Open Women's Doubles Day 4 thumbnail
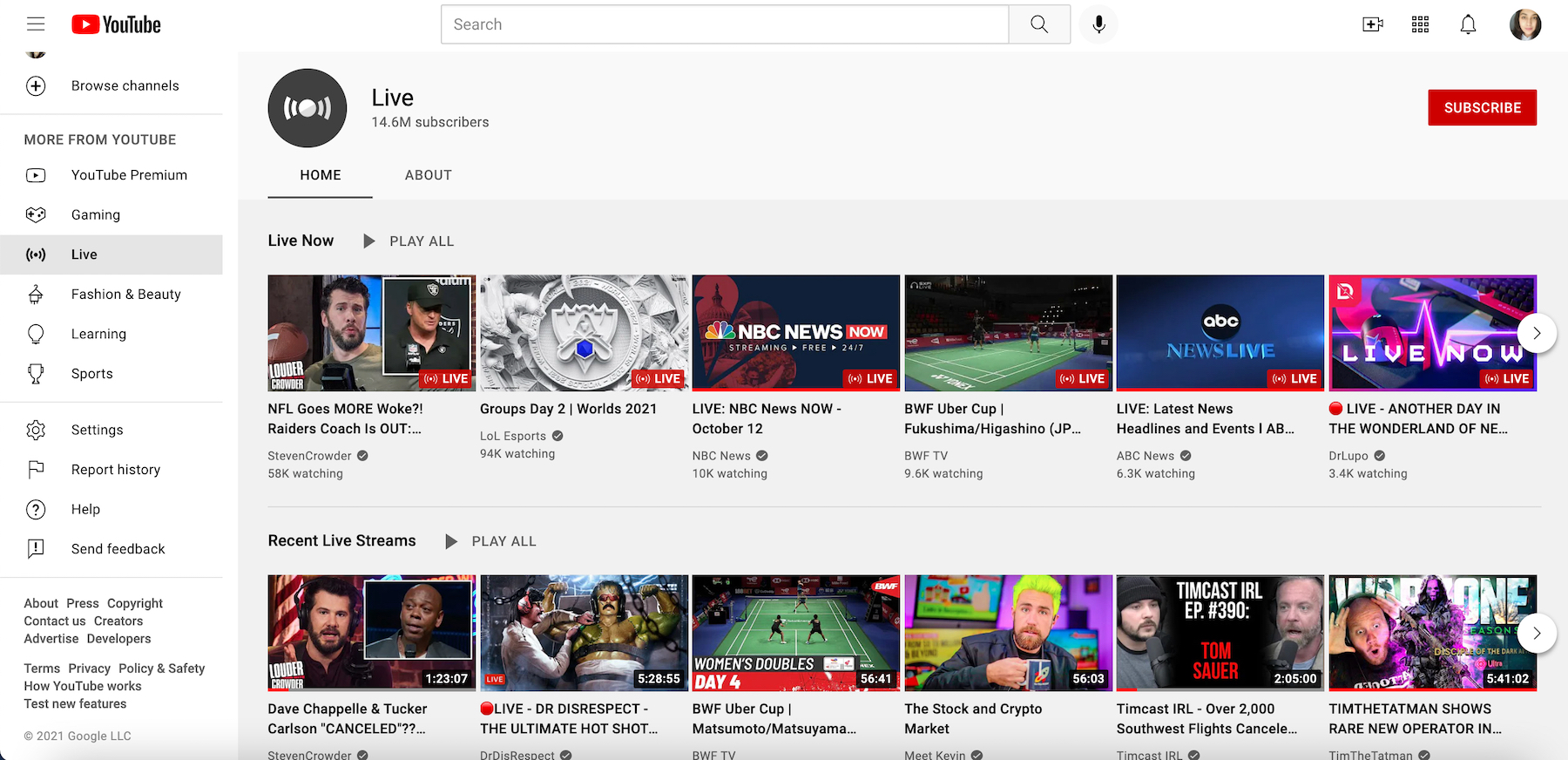 (x=796, y=633)
